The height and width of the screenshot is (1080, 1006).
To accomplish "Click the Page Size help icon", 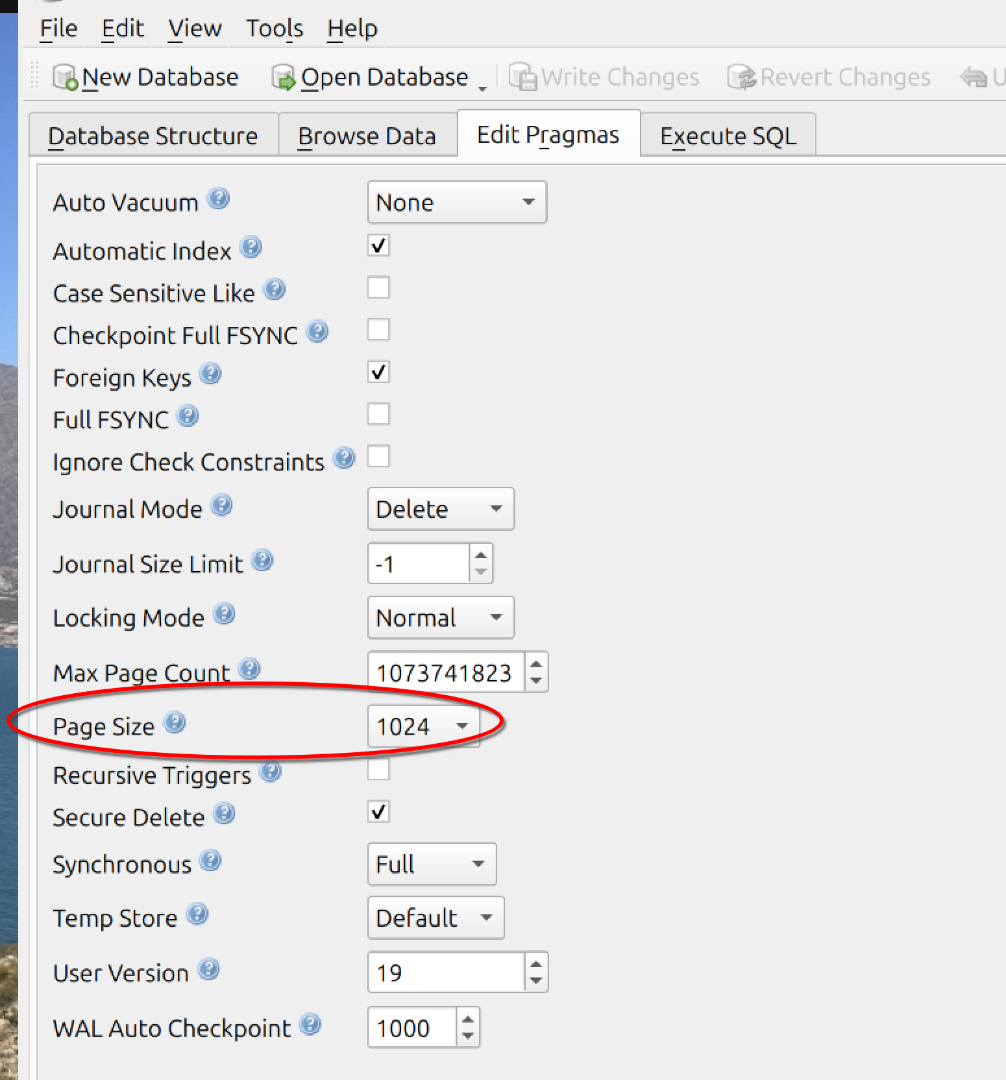I will [x=174, y=723].
